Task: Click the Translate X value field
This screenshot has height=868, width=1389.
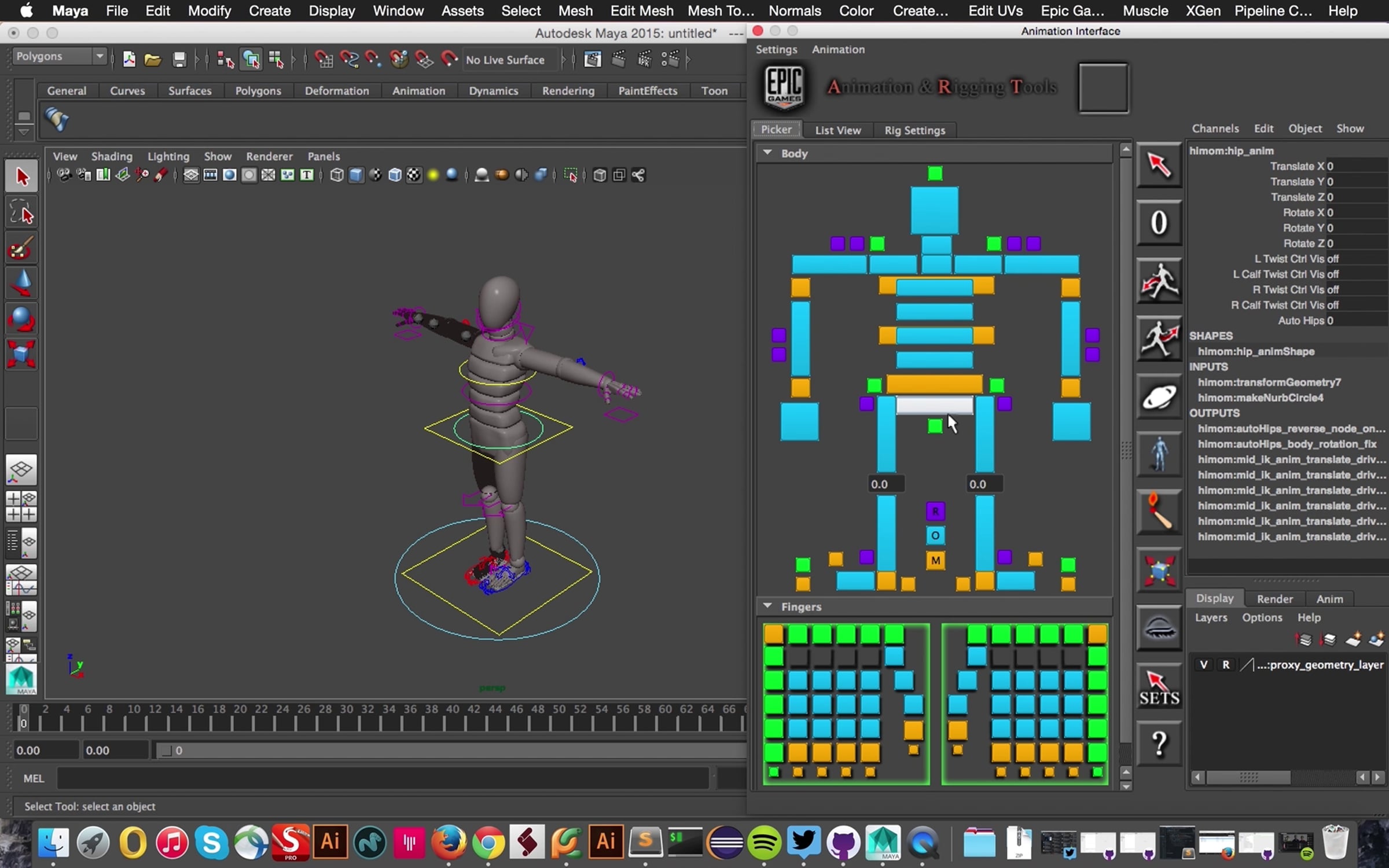Action: click(x=1357, y=166)
